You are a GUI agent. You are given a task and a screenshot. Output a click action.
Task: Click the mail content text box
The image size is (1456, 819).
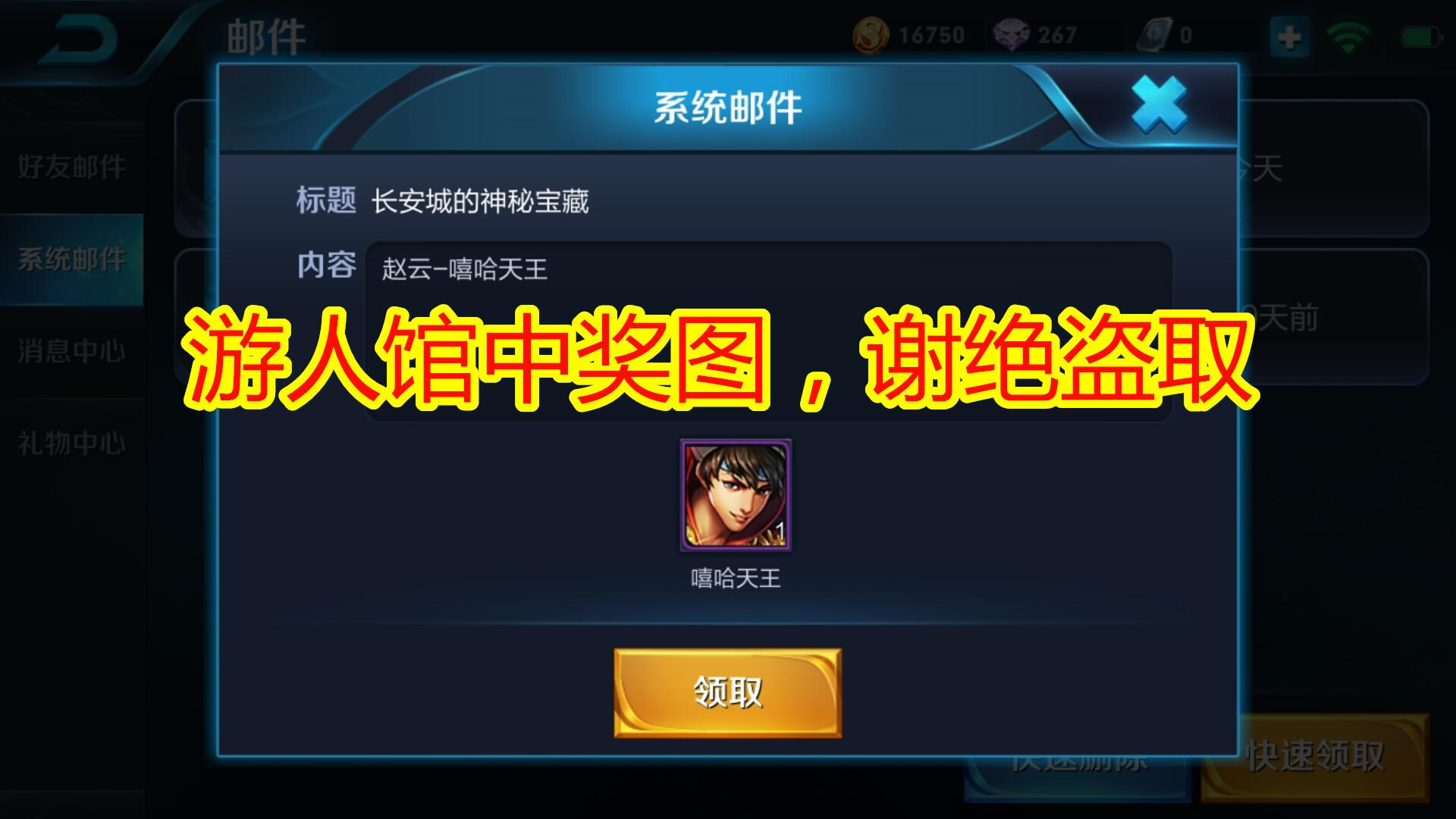[x=769, y=331]
